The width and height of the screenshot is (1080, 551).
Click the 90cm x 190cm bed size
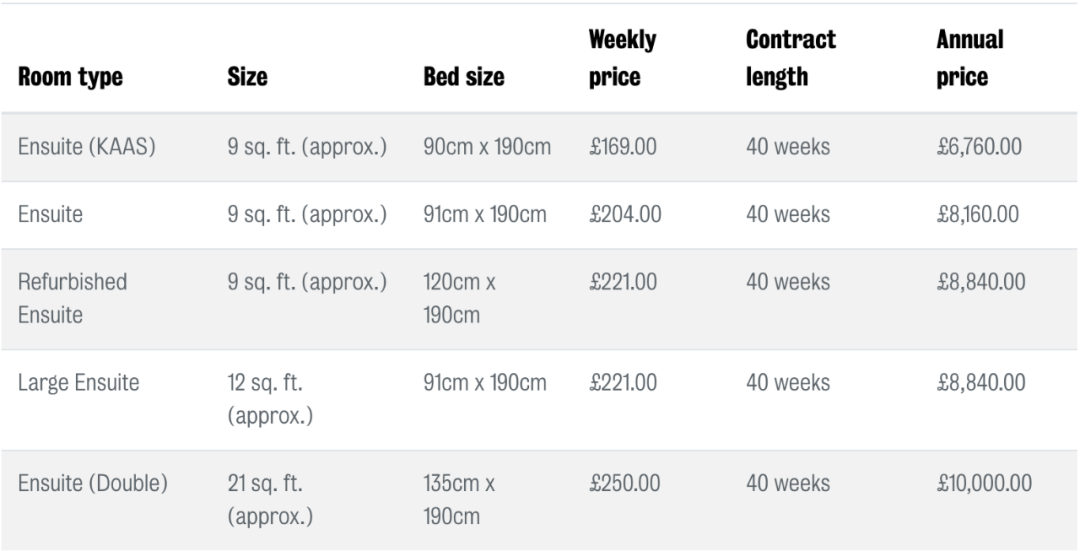click(487, 147)
